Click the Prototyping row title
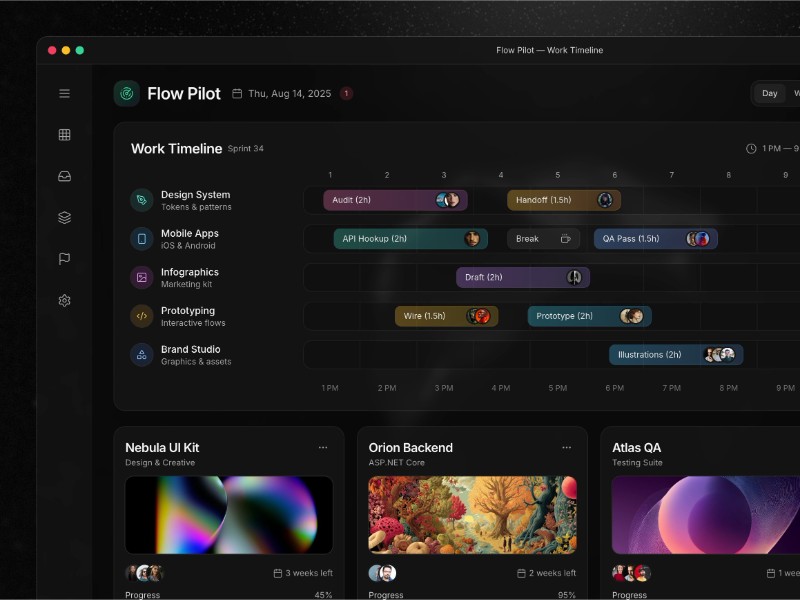Image resolution: width=800 pixels, height=600 pixels. pos(188,311)
